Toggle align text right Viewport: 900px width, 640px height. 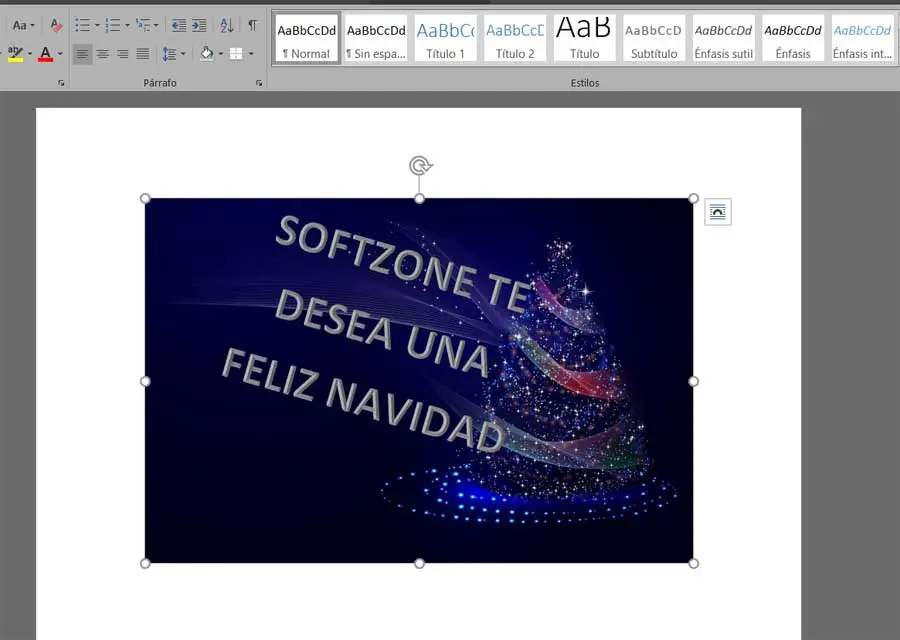click(123, 54)
